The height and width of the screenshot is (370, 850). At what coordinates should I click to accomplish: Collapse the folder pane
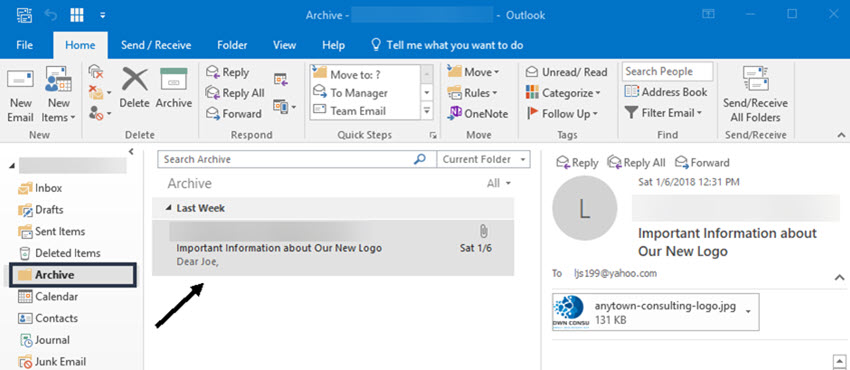click(x=131, y=152)
